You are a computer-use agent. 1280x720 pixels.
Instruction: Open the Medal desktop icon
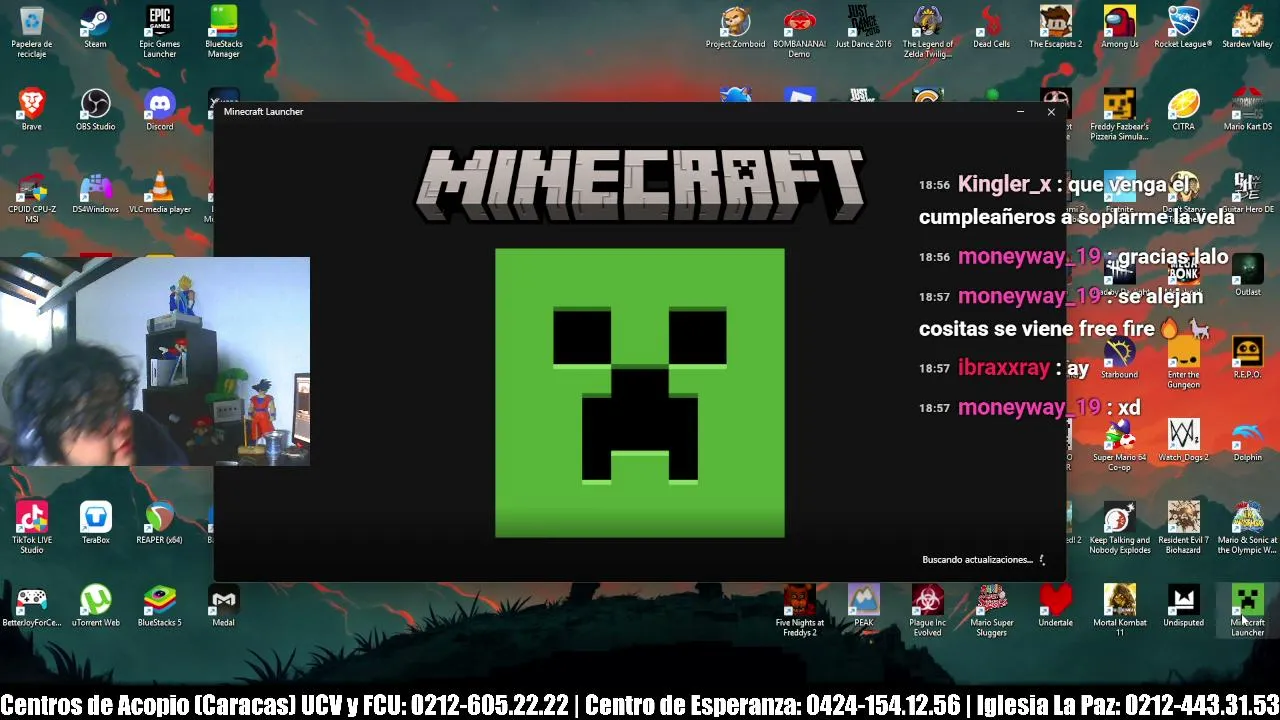coord(223,606)
